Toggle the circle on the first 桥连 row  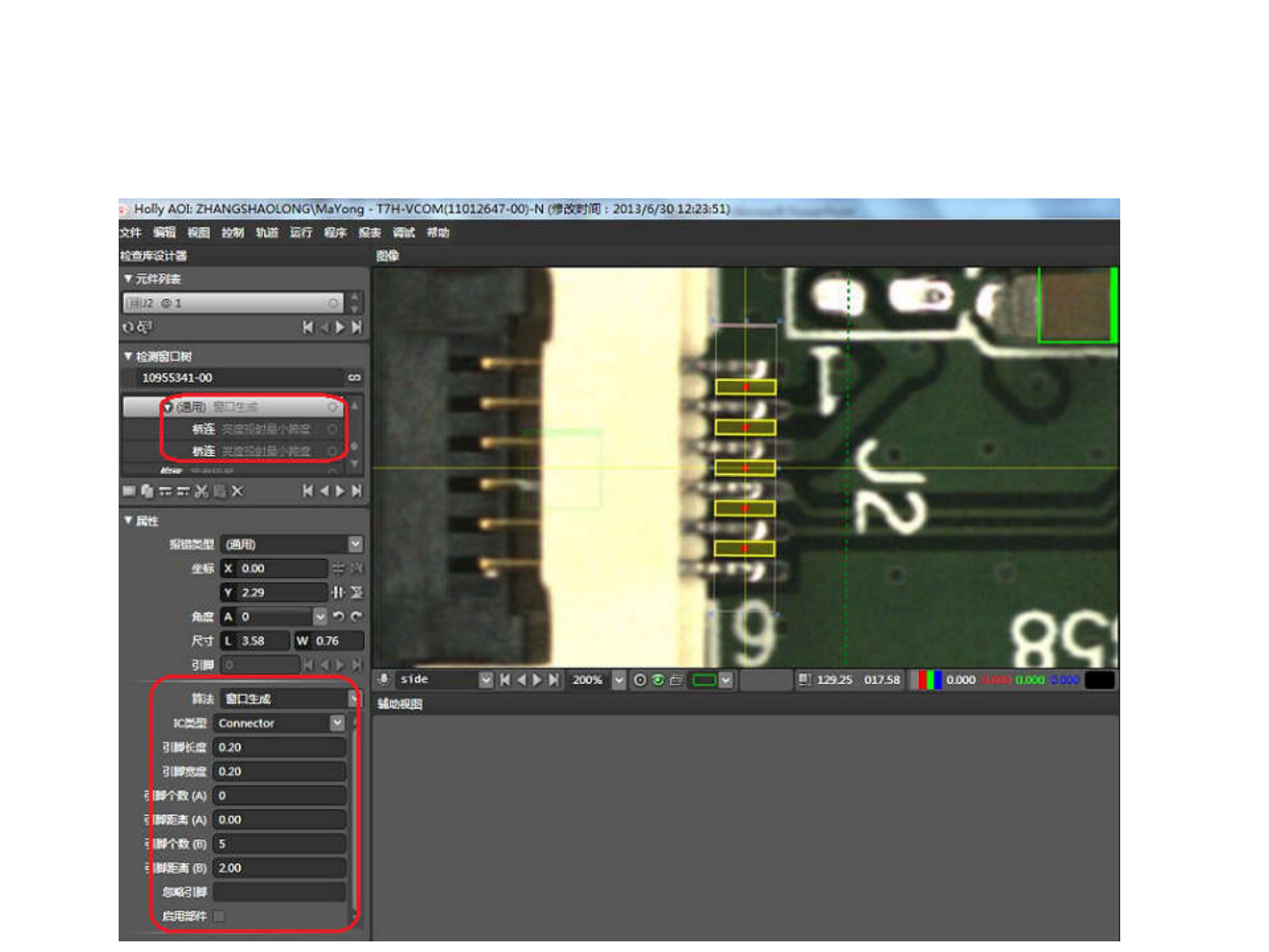coord(333,429)
